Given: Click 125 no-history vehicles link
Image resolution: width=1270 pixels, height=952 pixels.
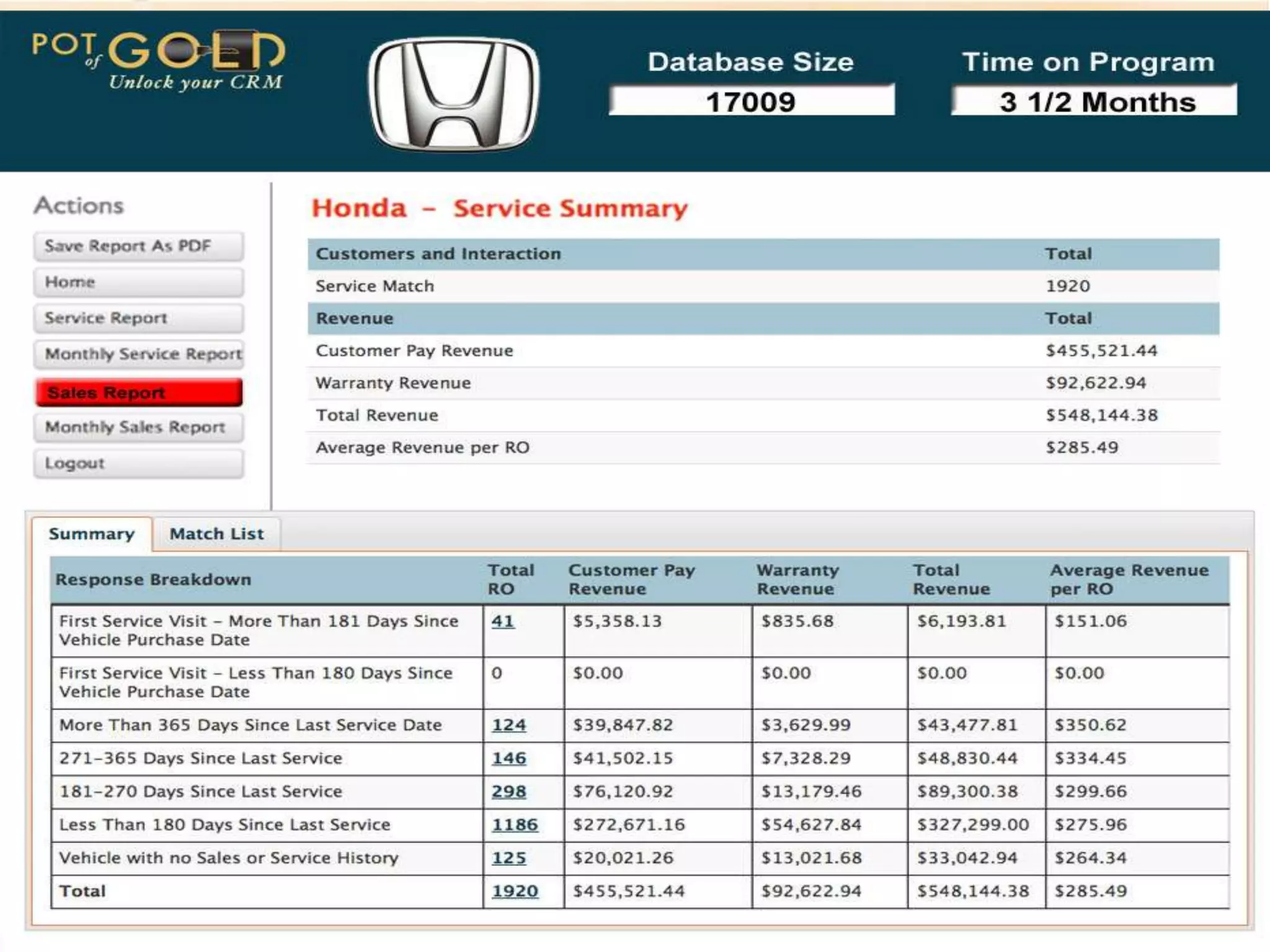Looking at the screenshot, I should pos(508,858).
